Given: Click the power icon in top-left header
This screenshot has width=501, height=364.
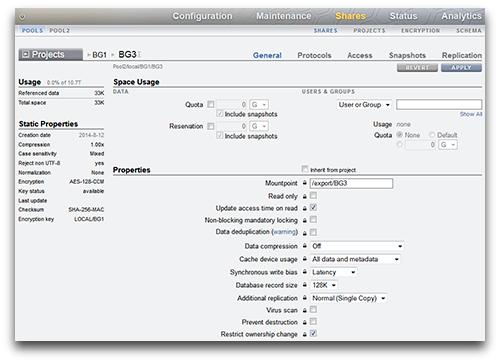Looking at the screenshot, I should 22,16.
